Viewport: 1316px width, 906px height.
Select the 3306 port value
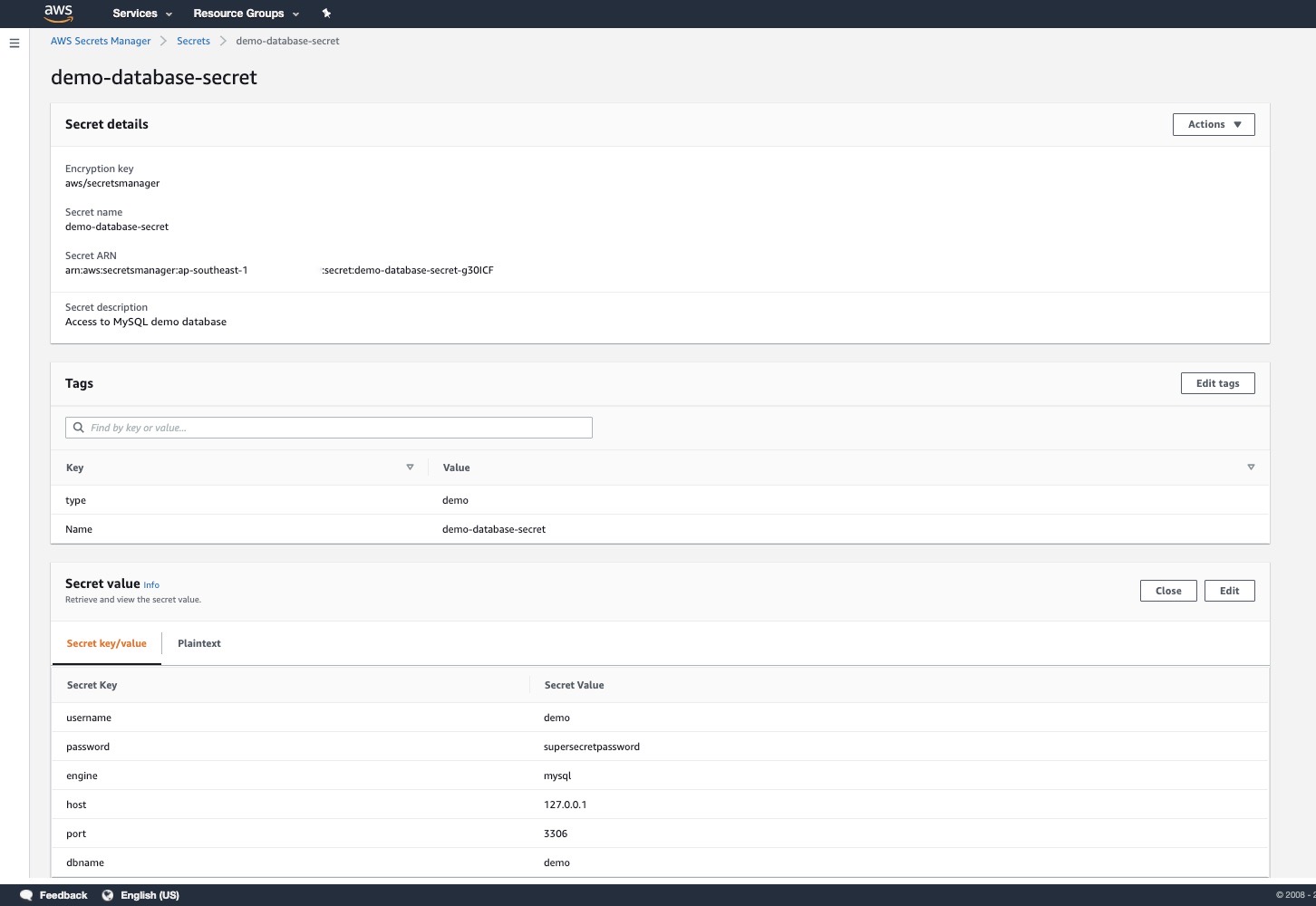pyautogui.click(x=556, y=834)
